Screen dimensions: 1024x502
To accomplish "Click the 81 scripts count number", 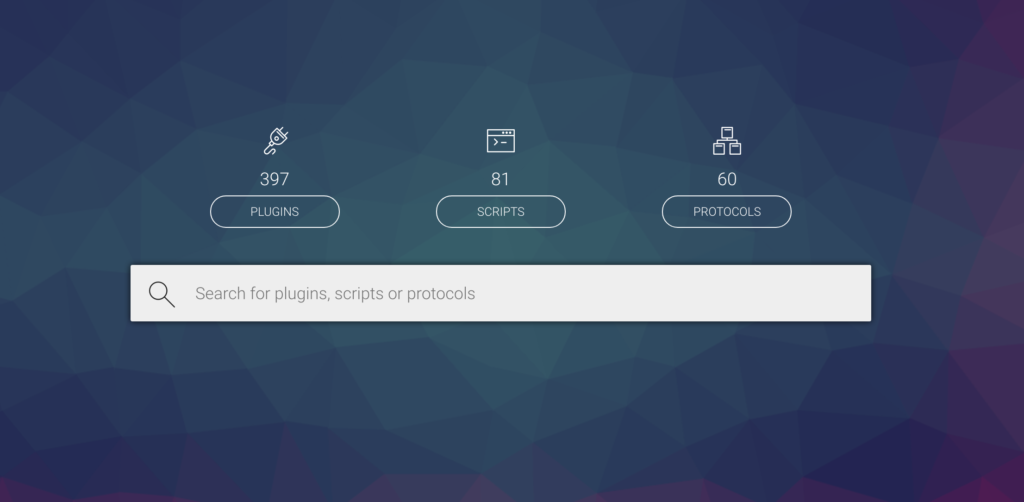I will tap(501, 180).
